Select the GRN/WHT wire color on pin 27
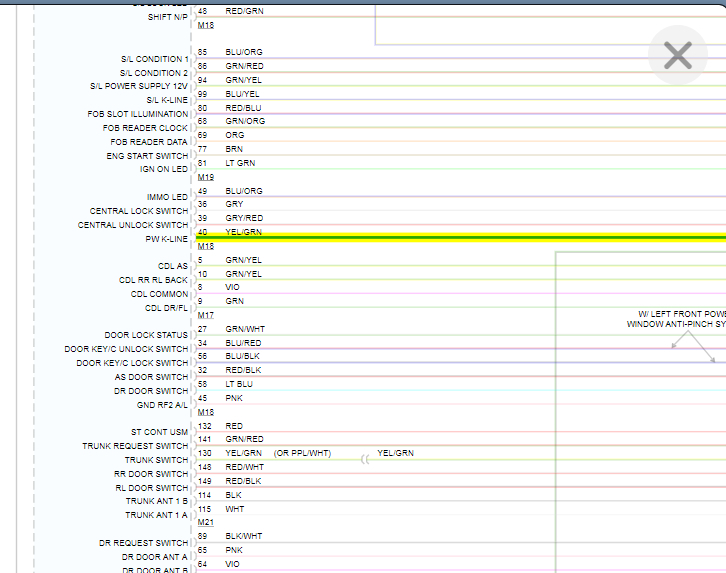 point(245,329)
